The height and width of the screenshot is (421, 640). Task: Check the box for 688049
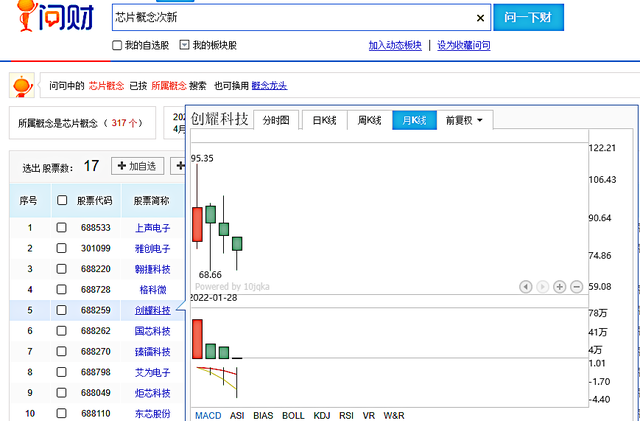point(61,393)
